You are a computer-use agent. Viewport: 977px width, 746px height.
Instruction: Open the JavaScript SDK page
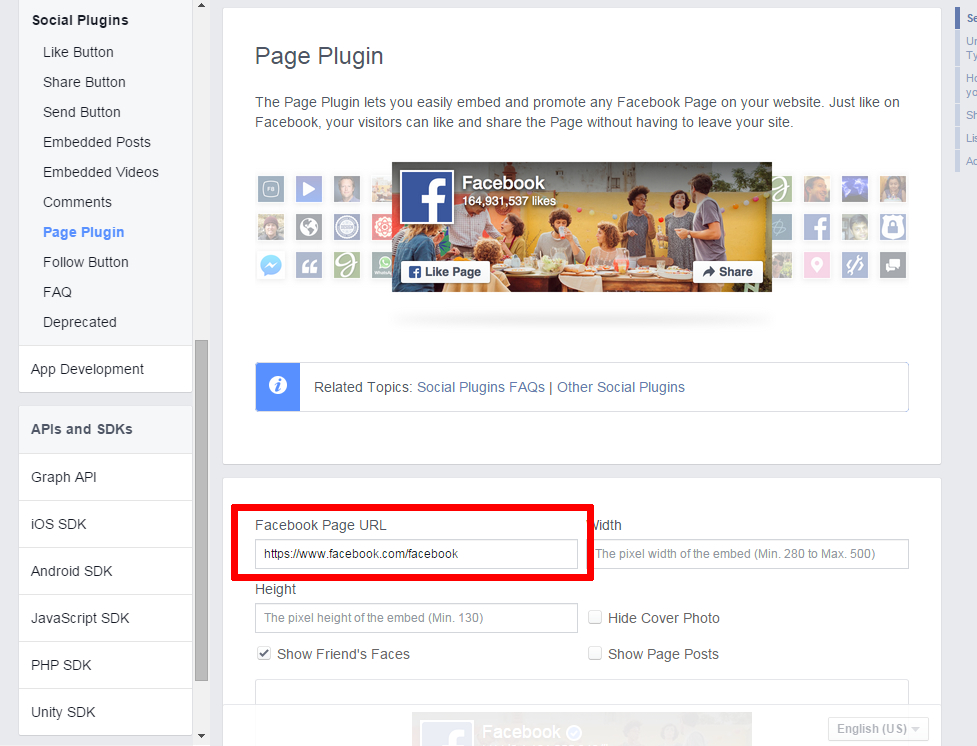pos(105,618)
